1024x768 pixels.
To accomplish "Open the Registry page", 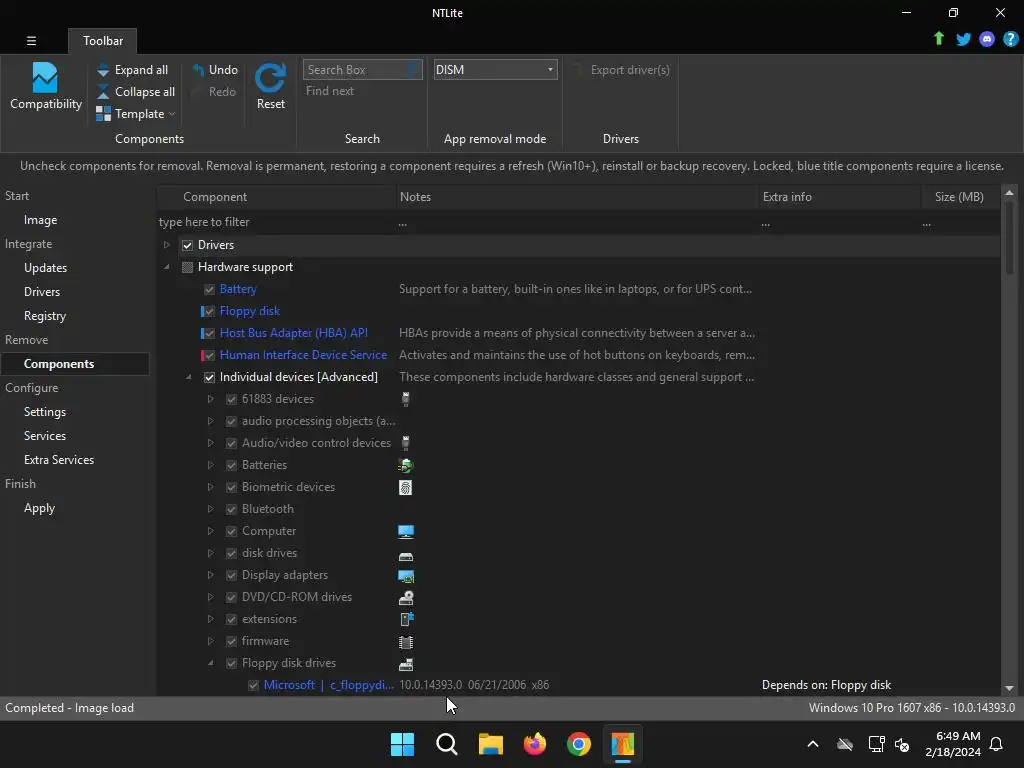I will pos(45,316).
